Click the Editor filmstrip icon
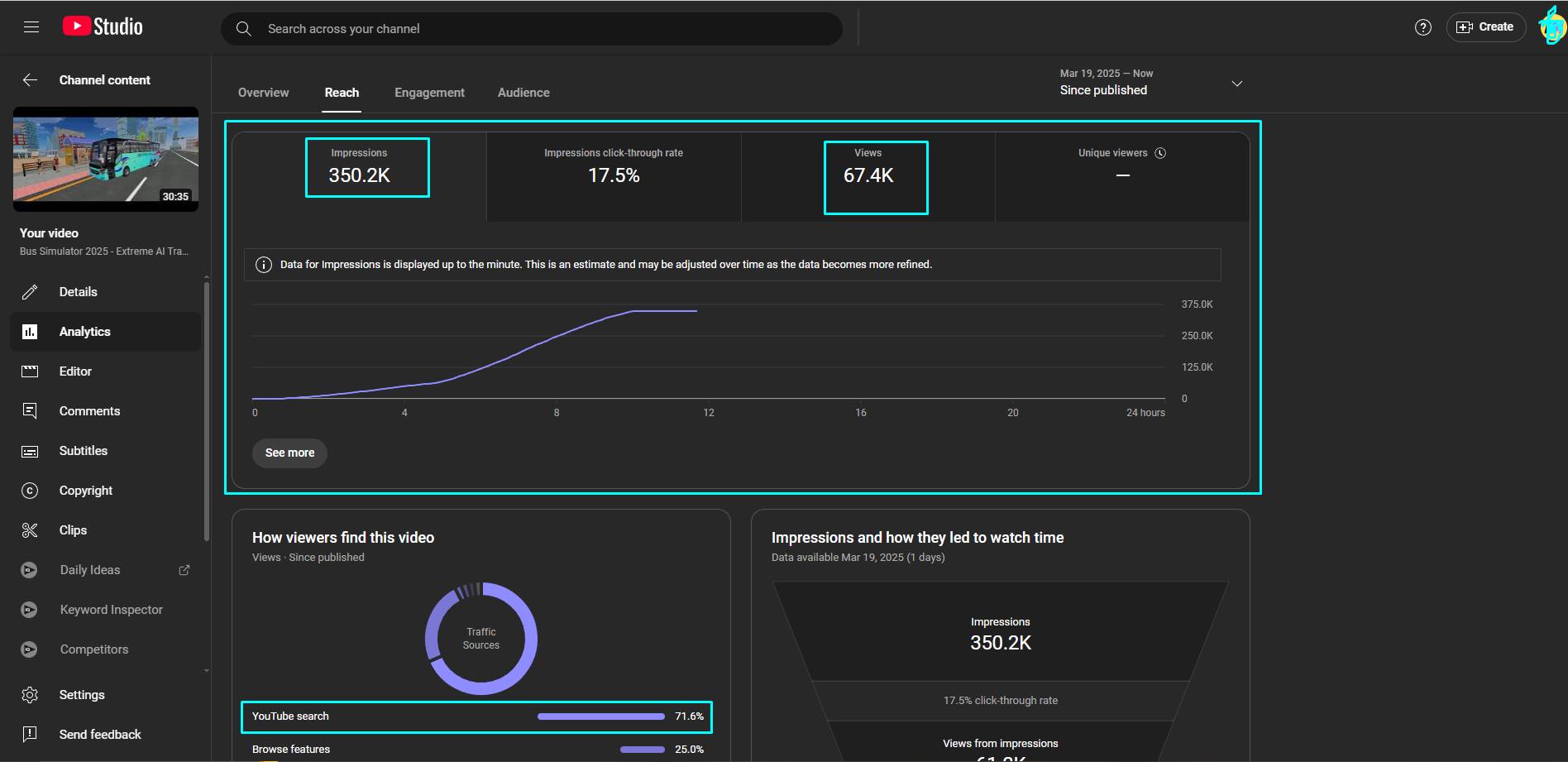The image size is (1568, 762). click(30, 371)
